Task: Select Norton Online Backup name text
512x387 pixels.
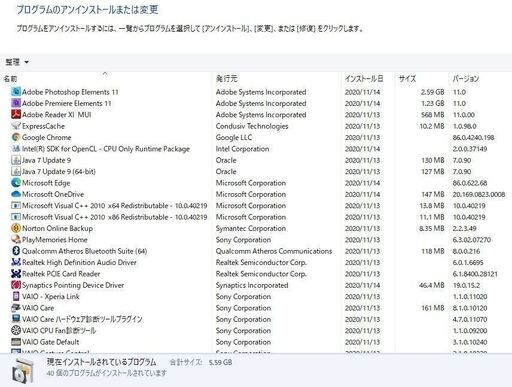Action: click(57, 228)
